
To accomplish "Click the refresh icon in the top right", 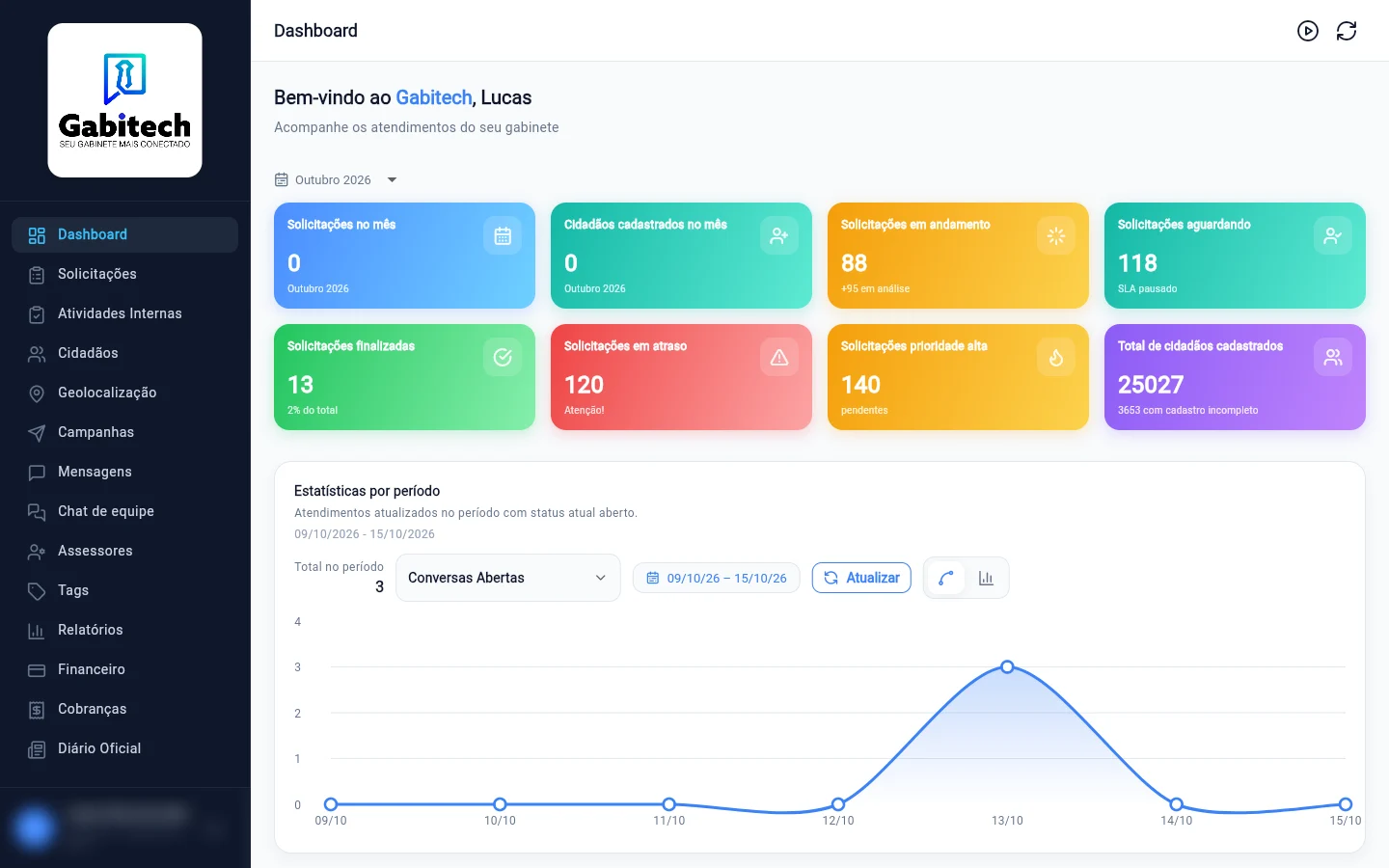I will [x=1347, y=31].
